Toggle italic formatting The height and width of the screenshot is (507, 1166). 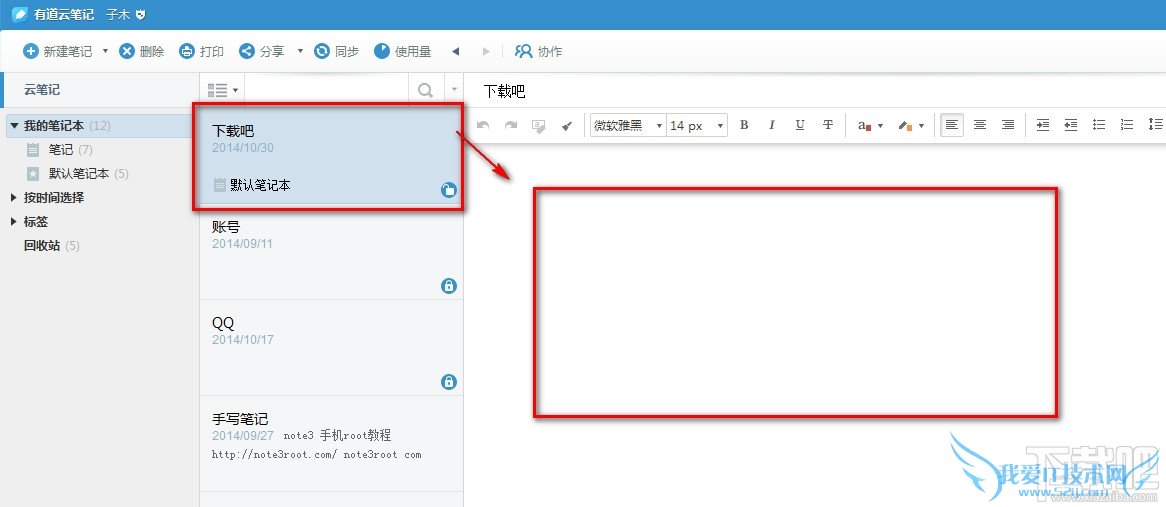pos(772,125)
